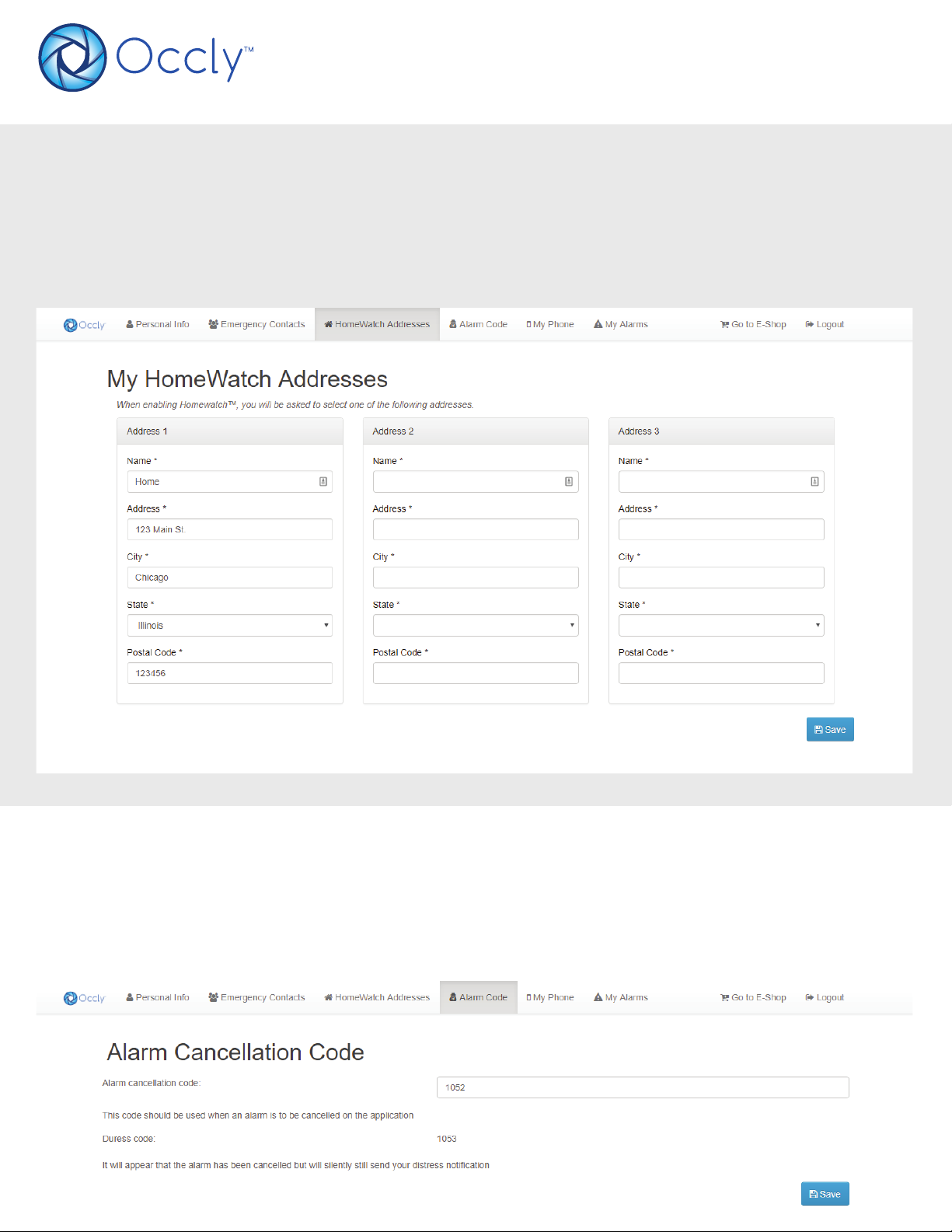This screenshot has height=1232, width=952.
Task: Click contact card icon in Address 1 Name
Action: coord(323,482)
